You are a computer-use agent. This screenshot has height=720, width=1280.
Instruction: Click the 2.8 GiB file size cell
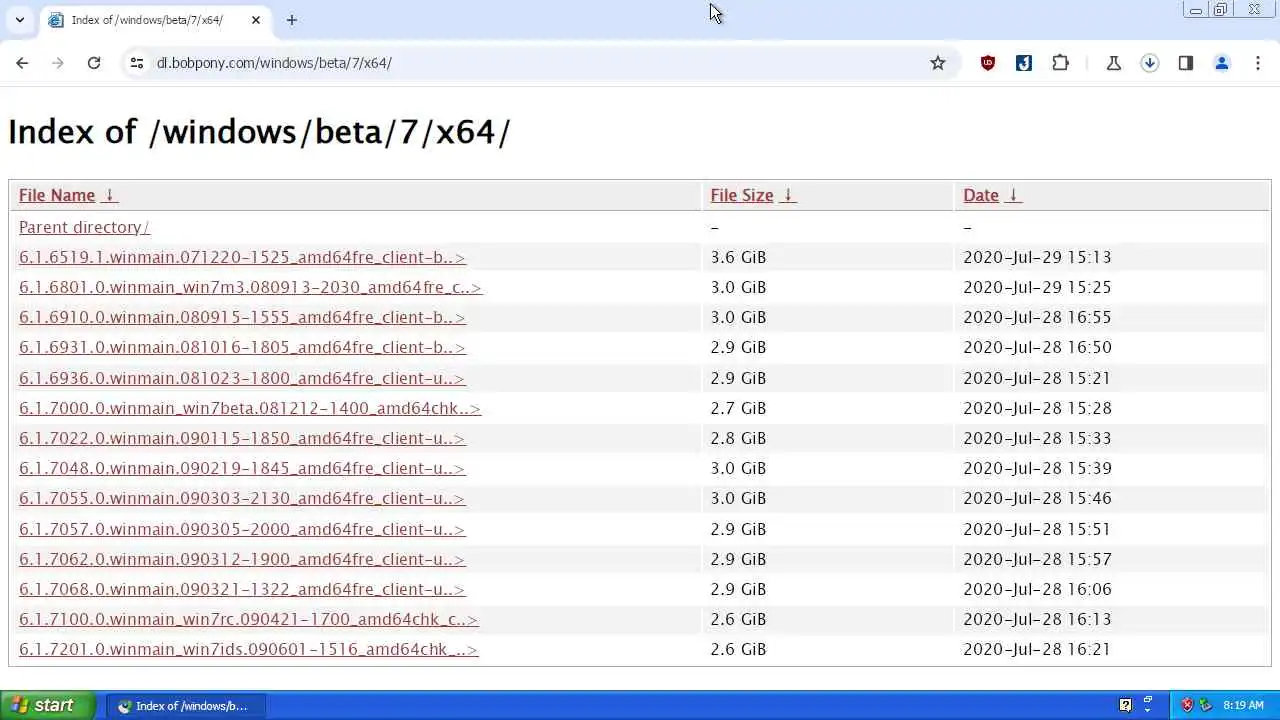[738, 438]
